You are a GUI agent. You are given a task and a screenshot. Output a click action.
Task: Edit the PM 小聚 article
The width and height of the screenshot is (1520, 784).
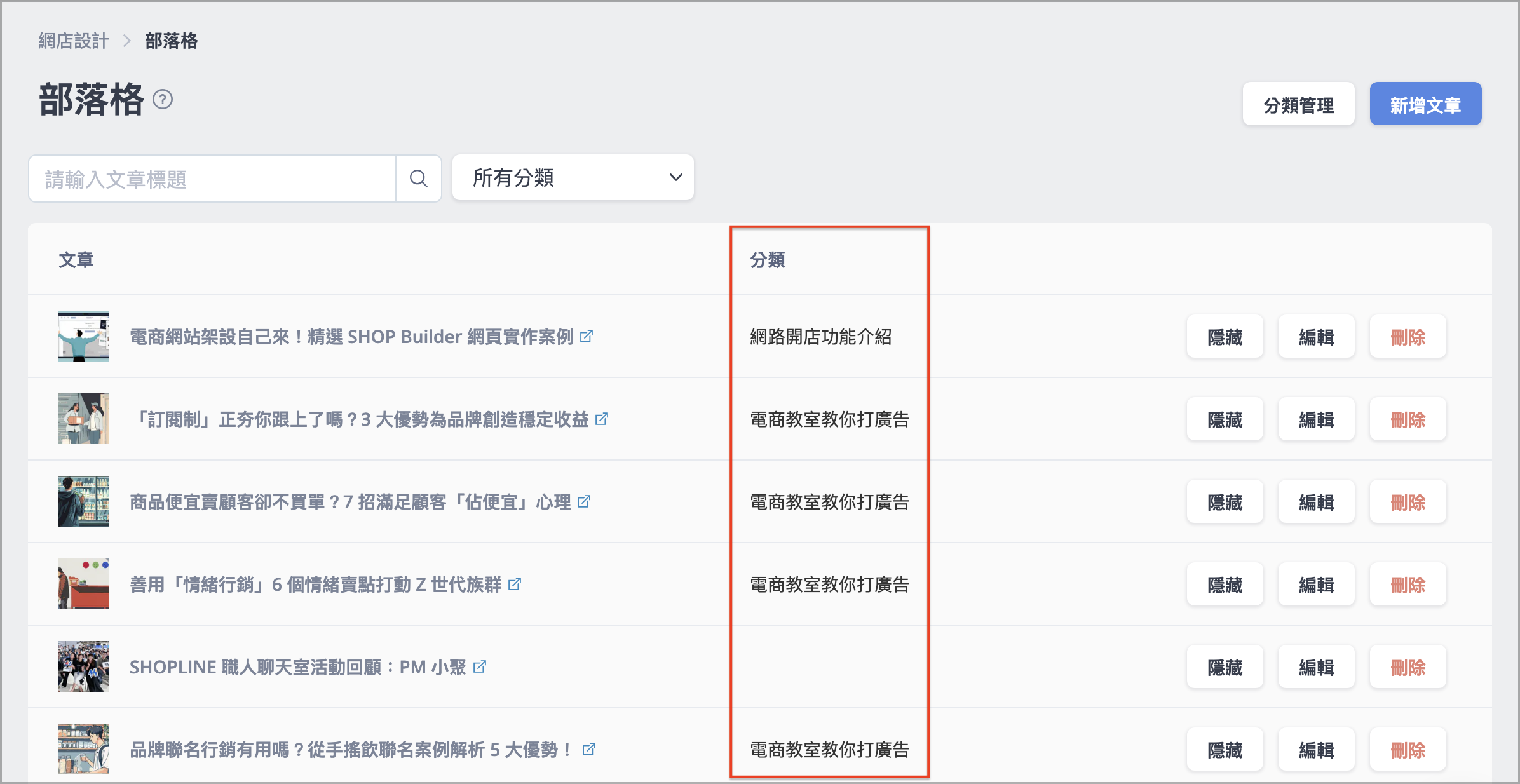click(1316, 667)
